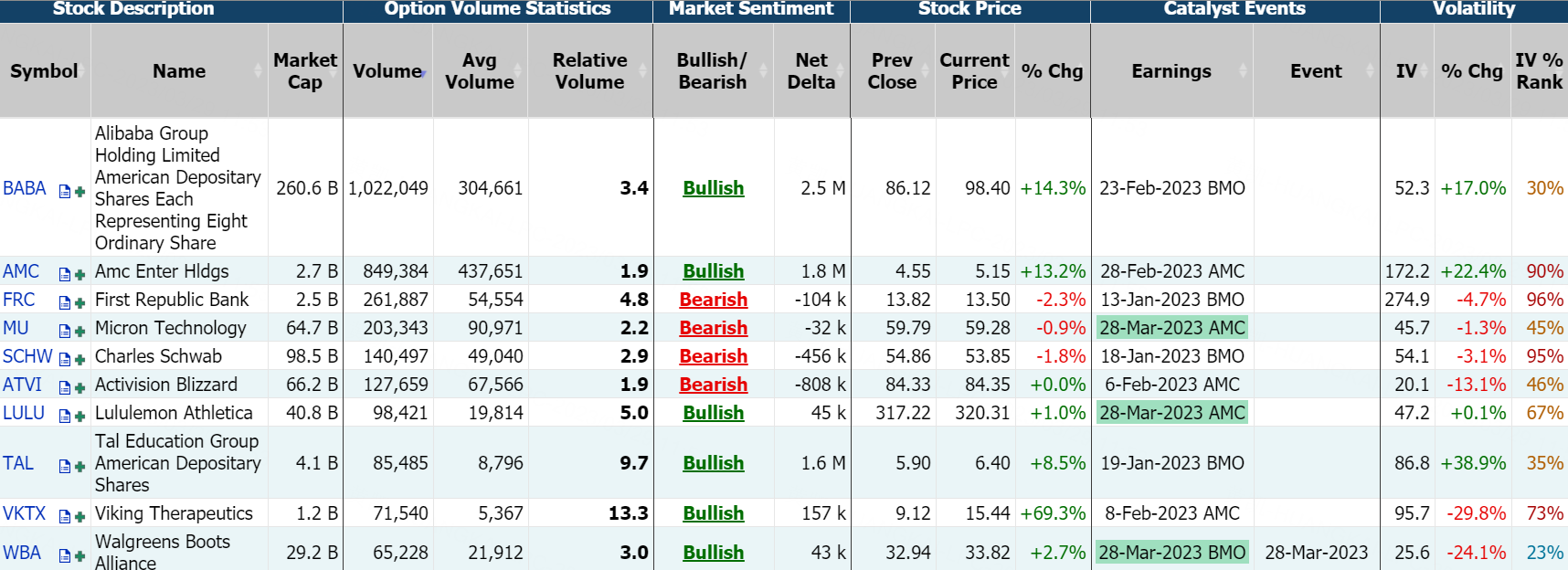Sort table by Volume column header
This screenshot has height=570, width=1568.
pos(387,71)
